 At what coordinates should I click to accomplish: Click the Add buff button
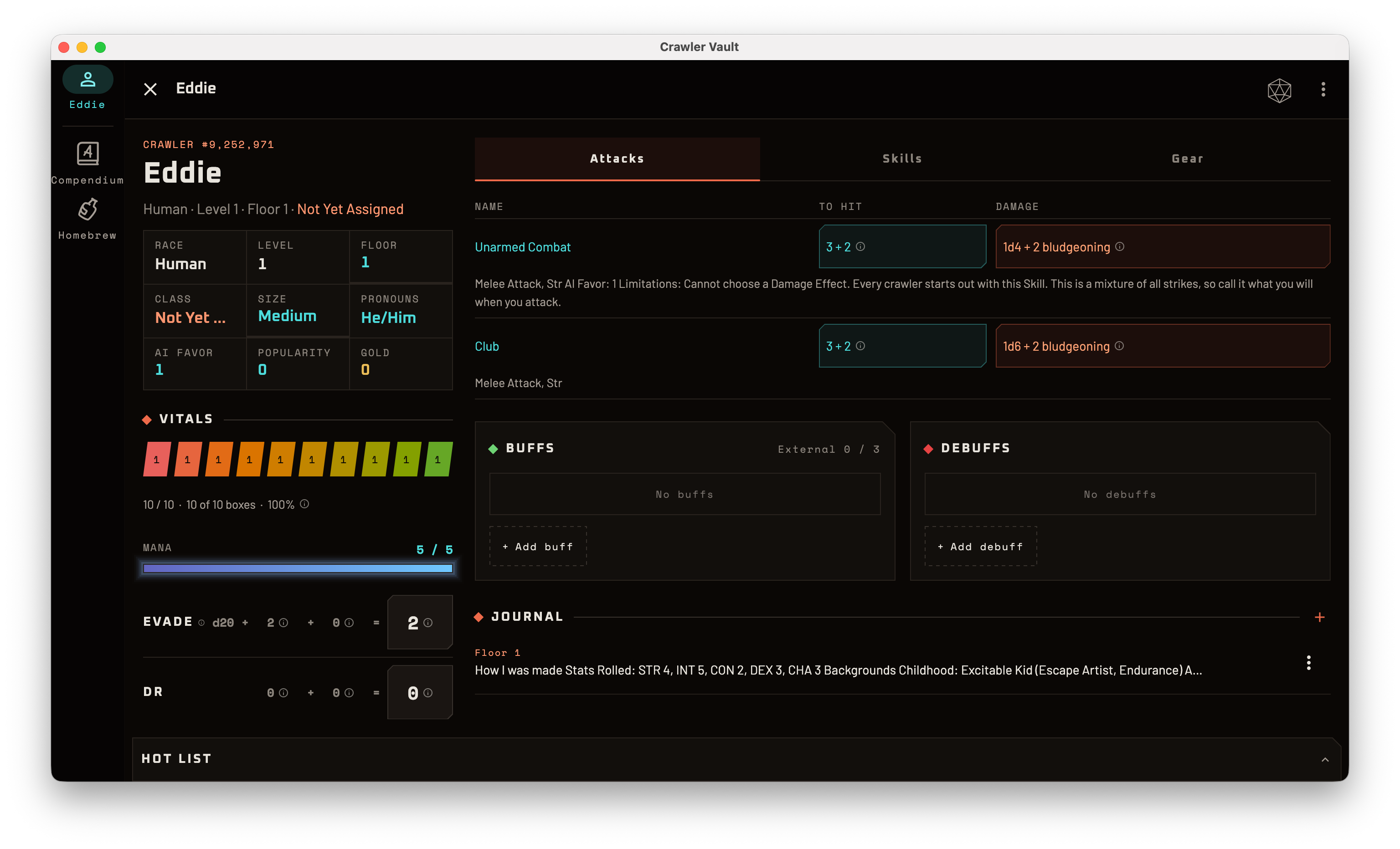tap(538, 546)
